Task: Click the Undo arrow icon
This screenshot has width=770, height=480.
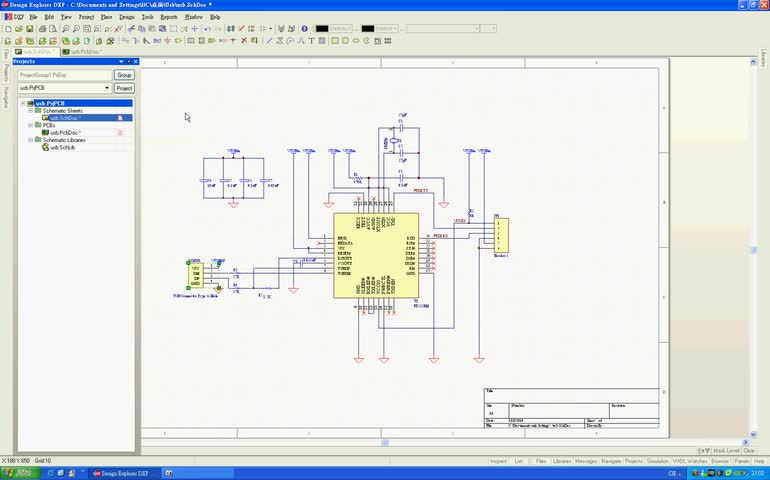Action: [x=207, y=29]
